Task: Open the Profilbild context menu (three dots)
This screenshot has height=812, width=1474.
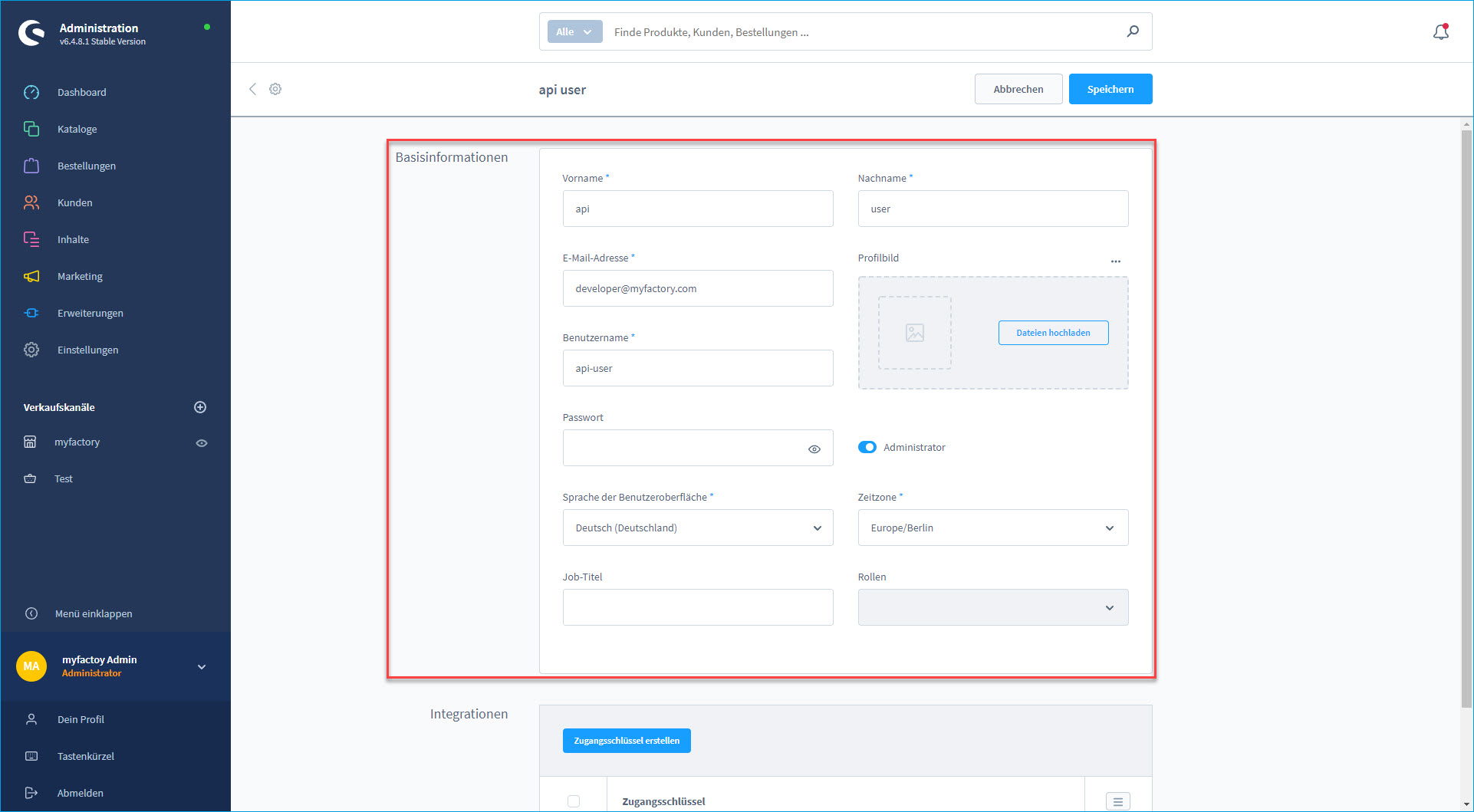Action: click(1116, 261)
